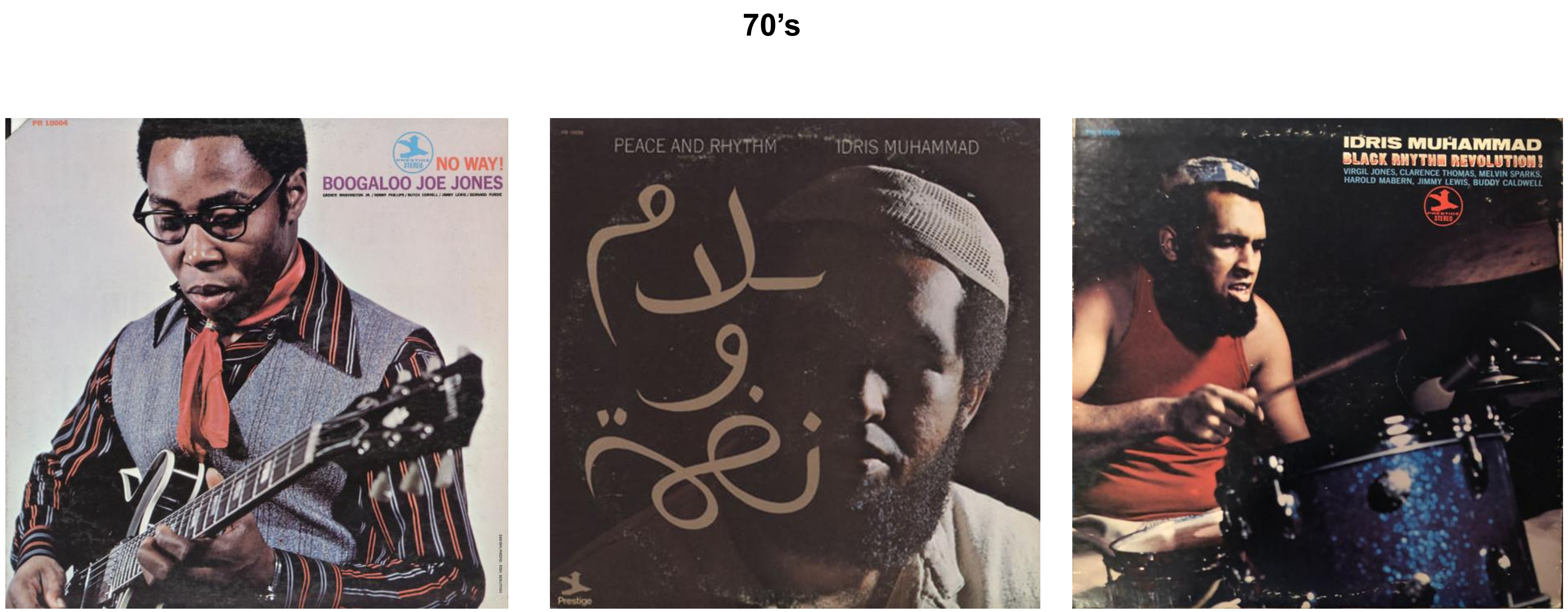
Task: Click IDRIS MUHAMMAD text on the middle cover
Action: [x=907, y=147]
